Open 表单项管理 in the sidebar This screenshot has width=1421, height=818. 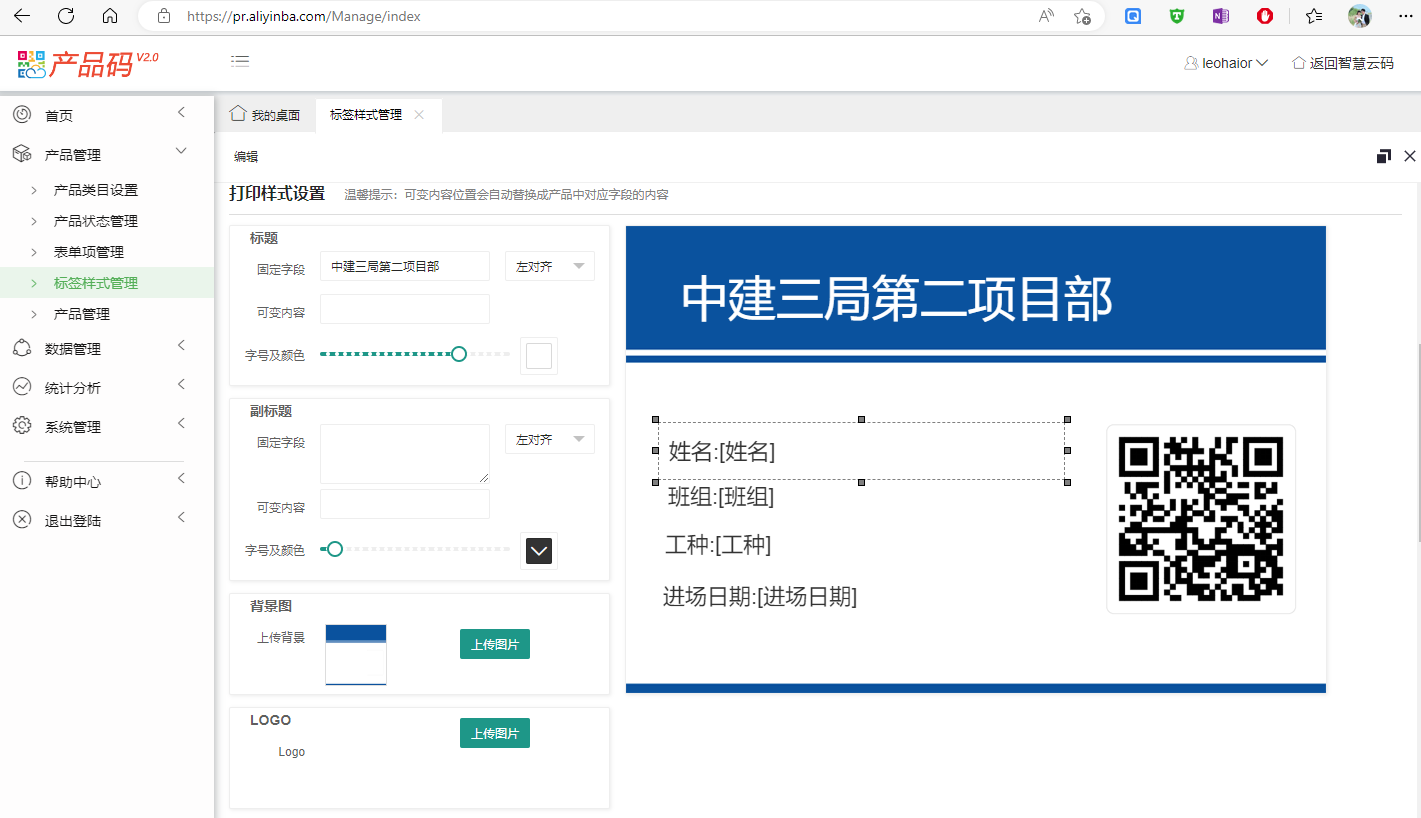click(89, 252)
